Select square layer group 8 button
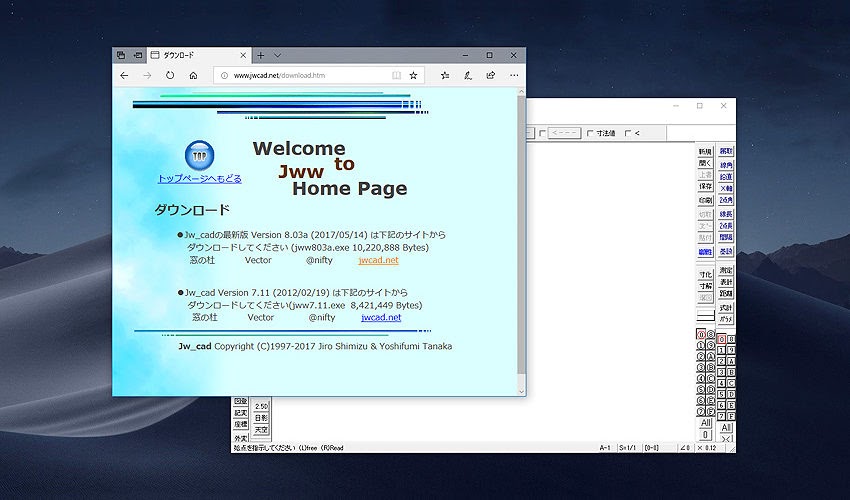Screen dimensions: 850x500 click(731, 339)
